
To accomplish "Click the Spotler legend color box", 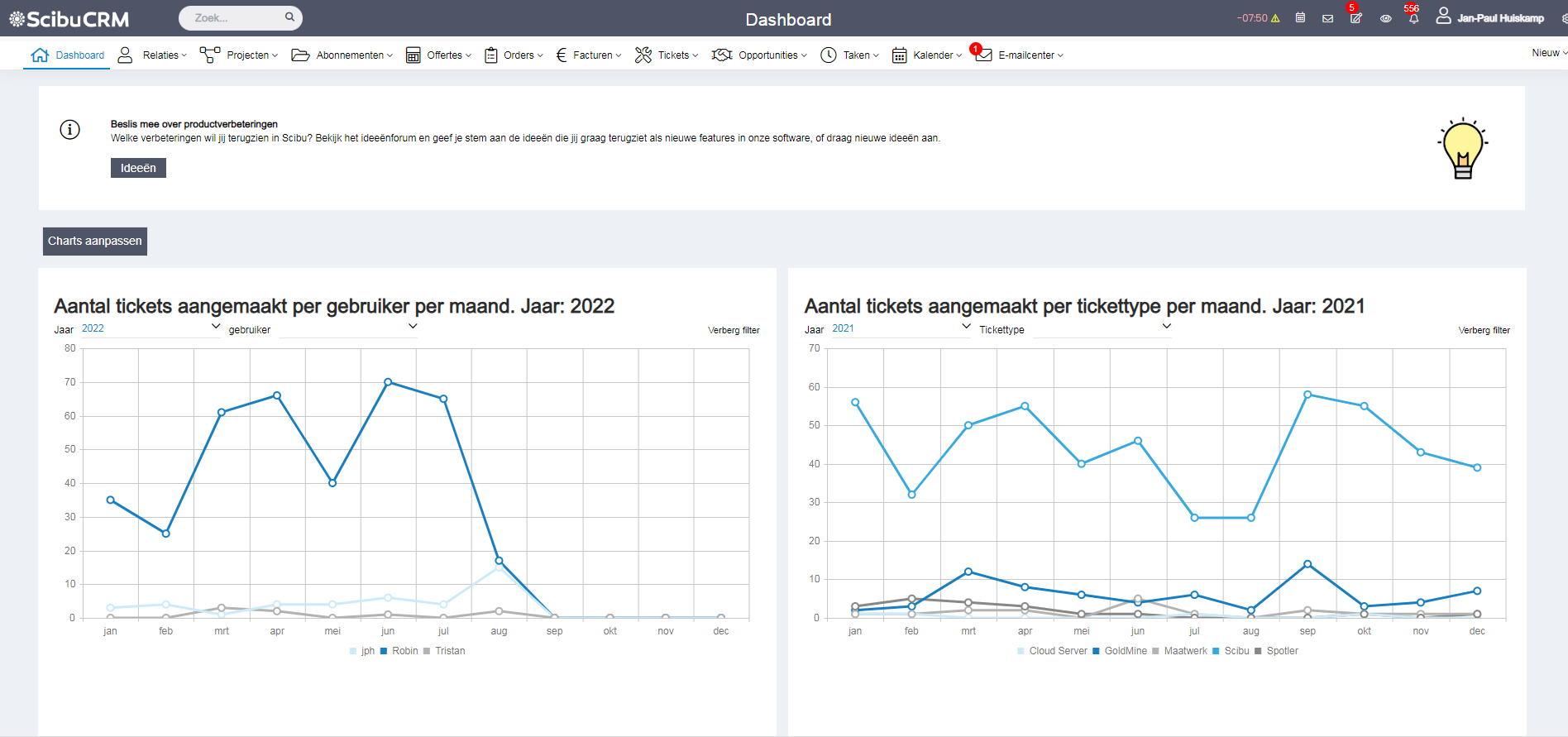I will tap(1258, 651).
